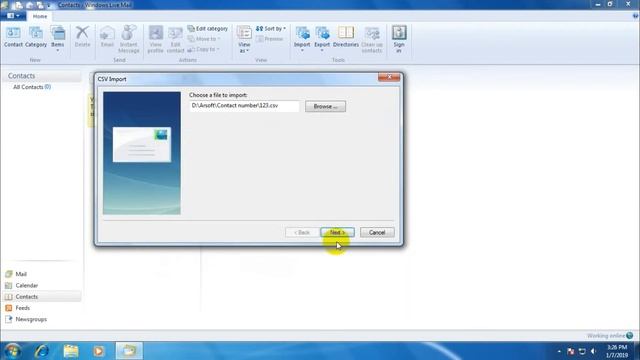Click the Cancel button
The height and width of the screenshot is (360, 640).
pos(377,232)
